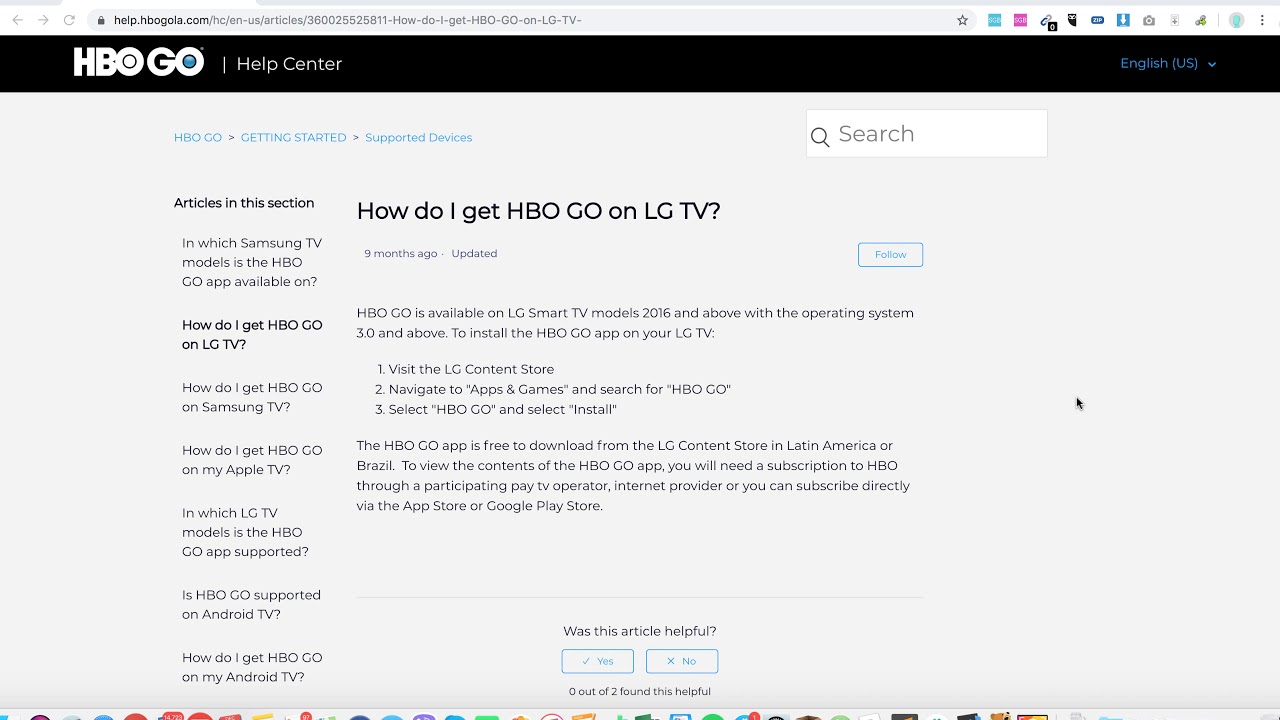Open the camera screenshot extension
Viewport: 1280px width, 720px height.
click(x=1149, y=20)
